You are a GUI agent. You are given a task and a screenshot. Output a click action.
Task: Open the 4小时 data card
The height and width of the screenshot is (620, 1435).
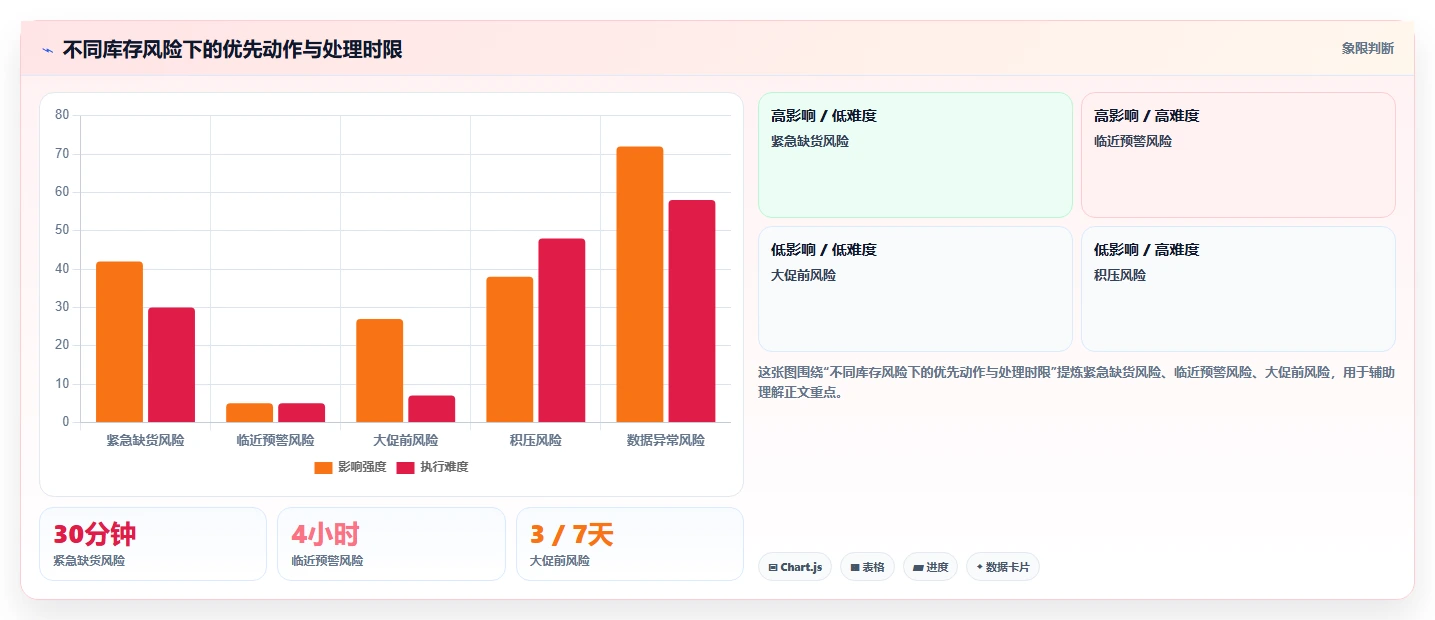391,544
